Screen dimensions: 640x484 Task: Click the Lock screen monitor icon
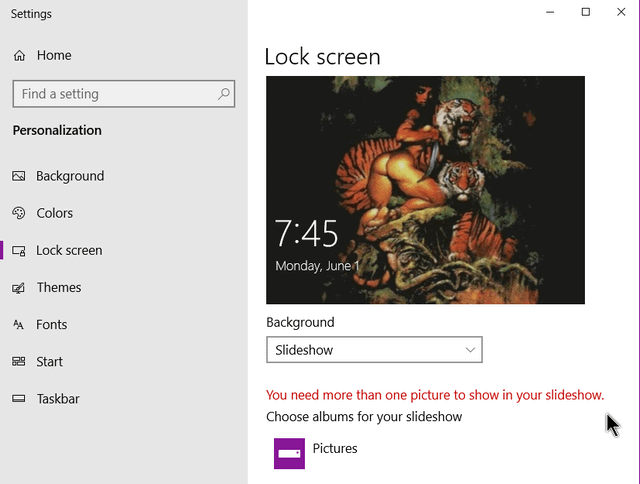(19, 251)
